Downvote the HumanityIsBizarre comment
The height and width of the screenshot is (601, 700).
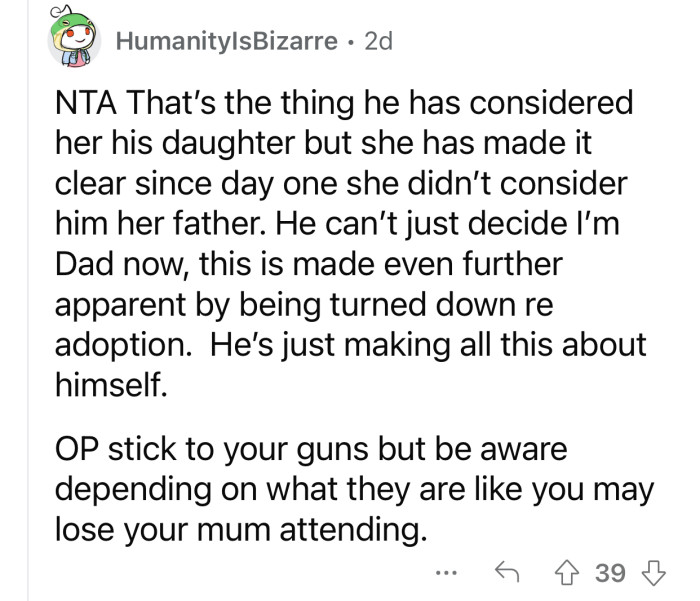(654, 573)
